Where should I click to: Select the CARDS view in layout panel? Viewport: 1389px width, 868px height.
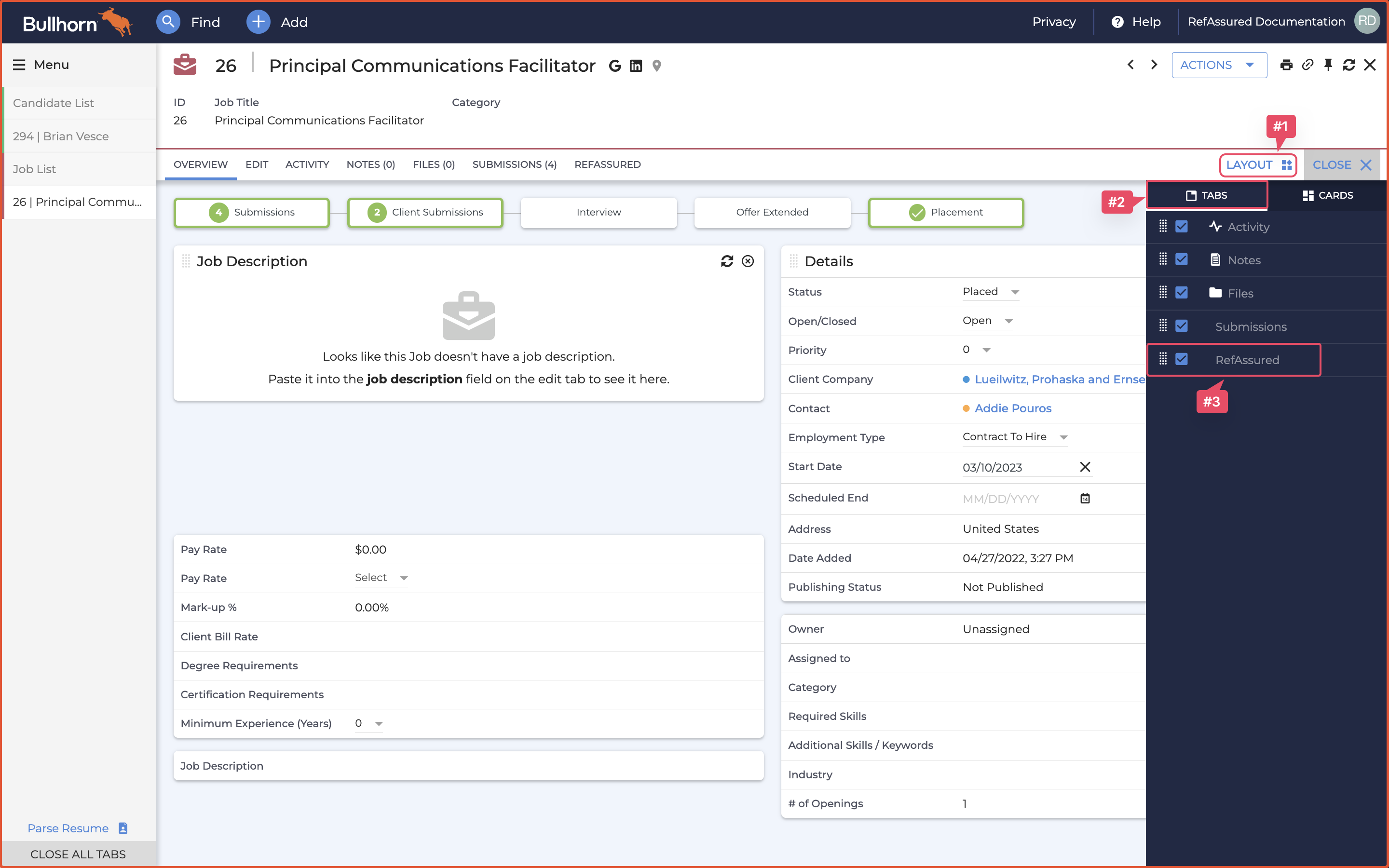(1329, 195)
